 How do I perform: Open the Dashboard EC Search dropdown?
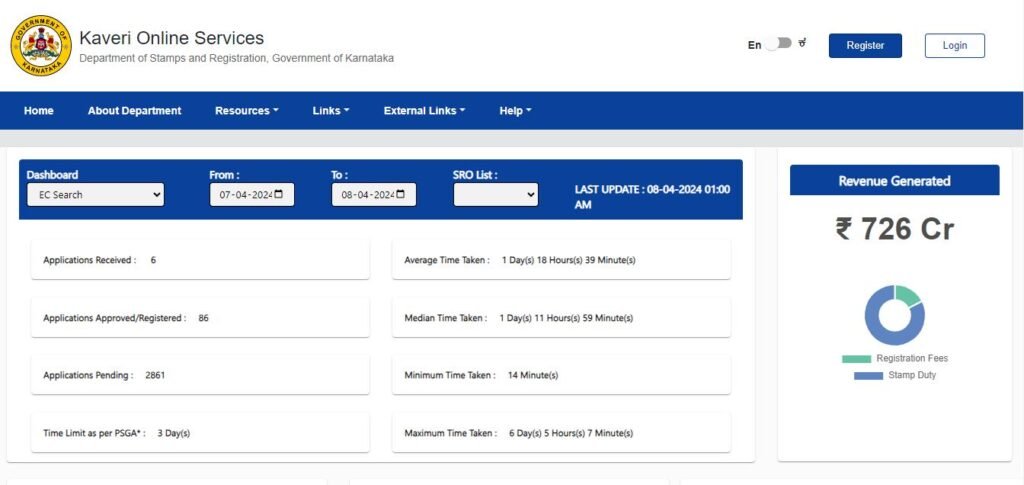95,195
